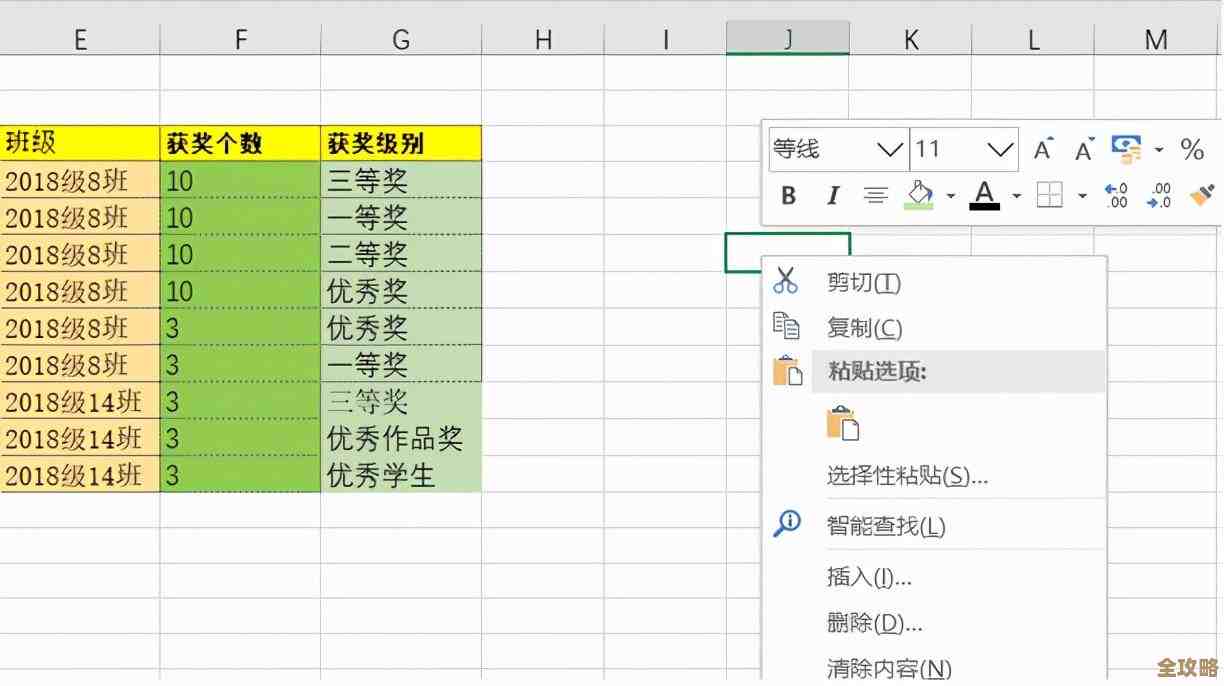Screen dimensions: 1224x686
Task: Open the borders dropdown arrow
Action: (1081, 195)
